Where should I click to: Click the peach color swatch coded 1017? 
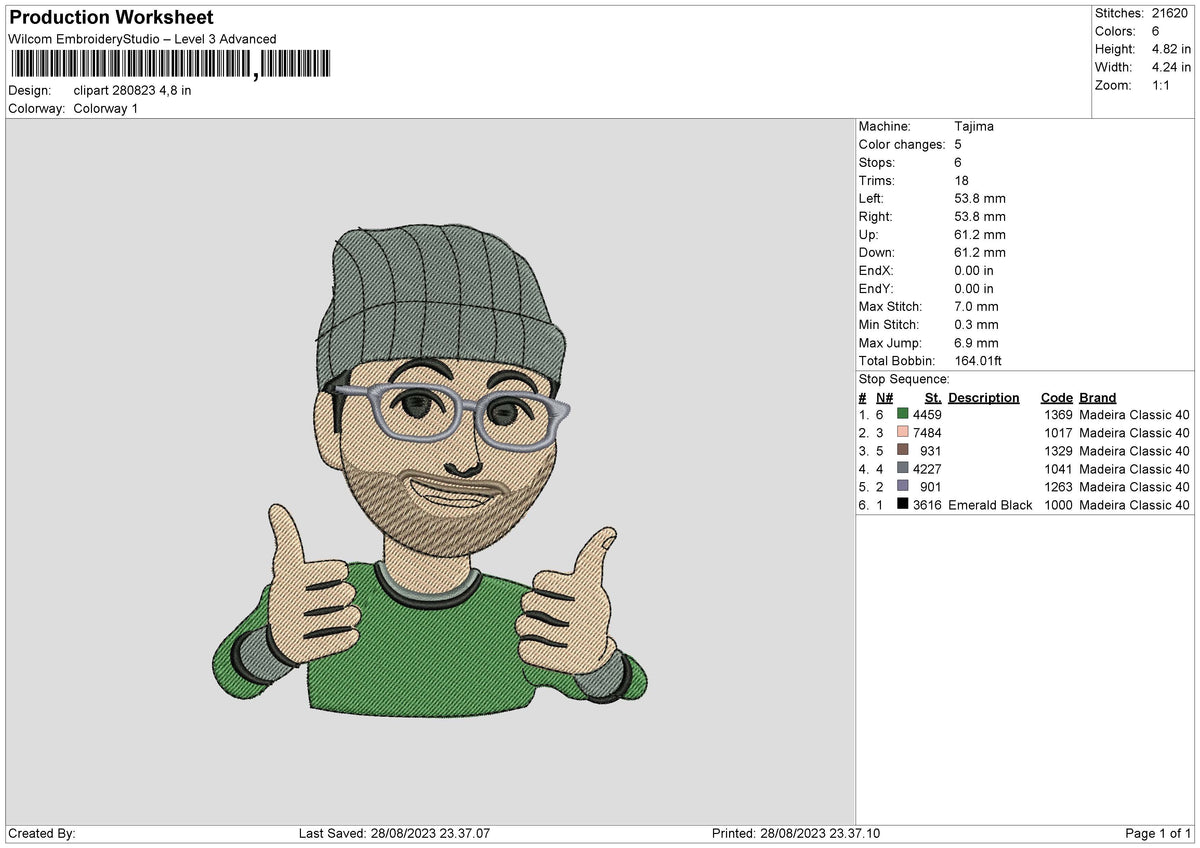[903, 433]
